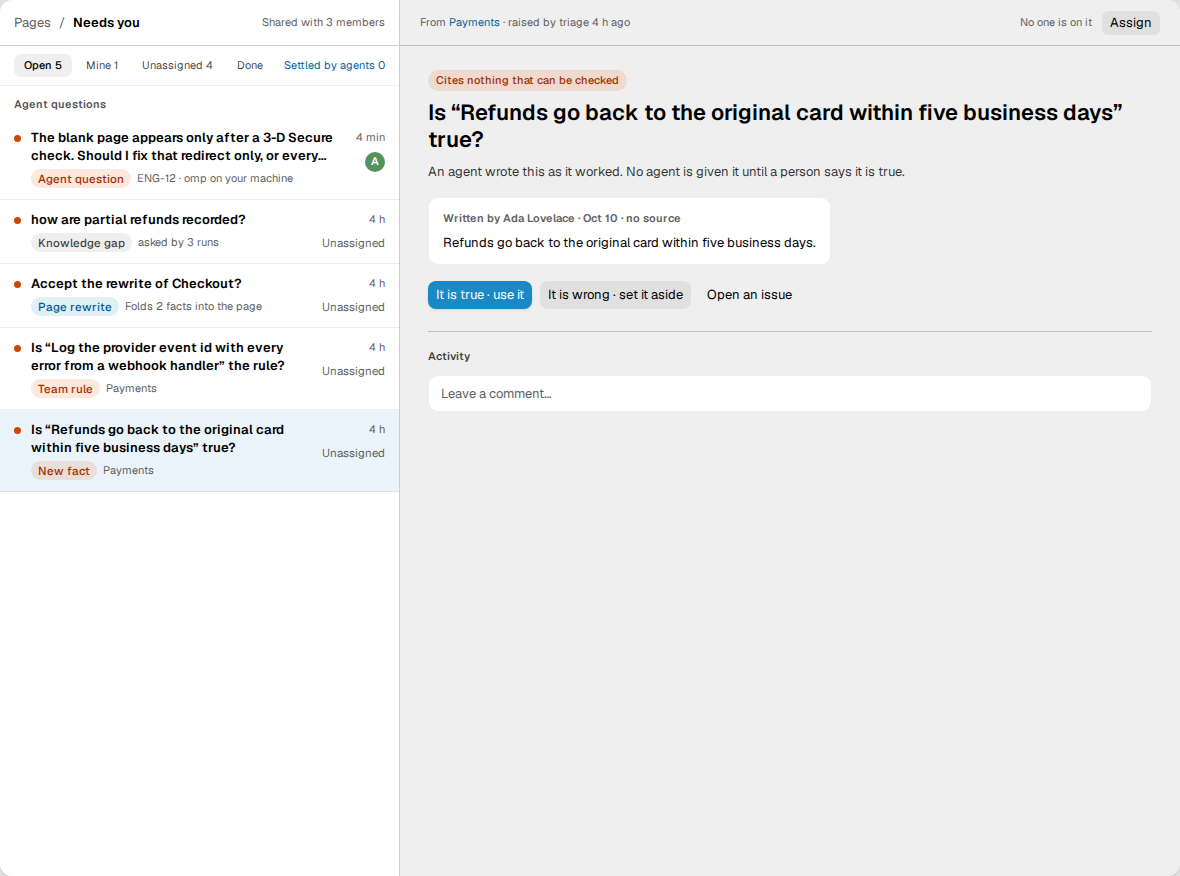Open the Done tab
This screenshot has height=876, width=1180.
click(250, 65)
